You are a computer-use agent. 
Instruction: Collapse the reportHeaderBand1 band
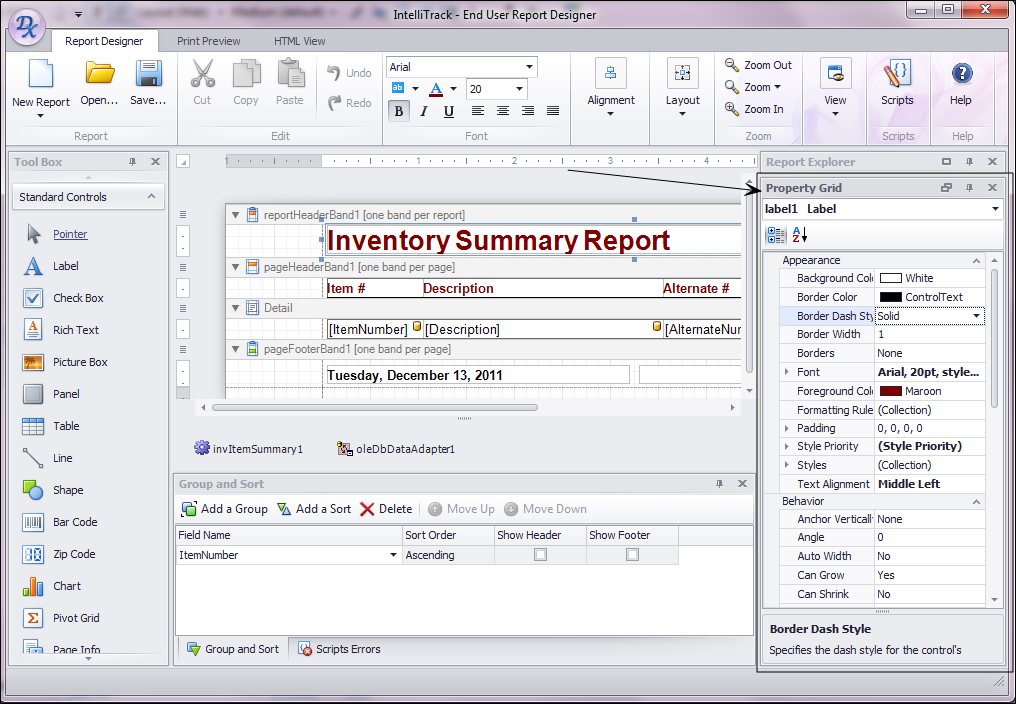pos(236,215)
